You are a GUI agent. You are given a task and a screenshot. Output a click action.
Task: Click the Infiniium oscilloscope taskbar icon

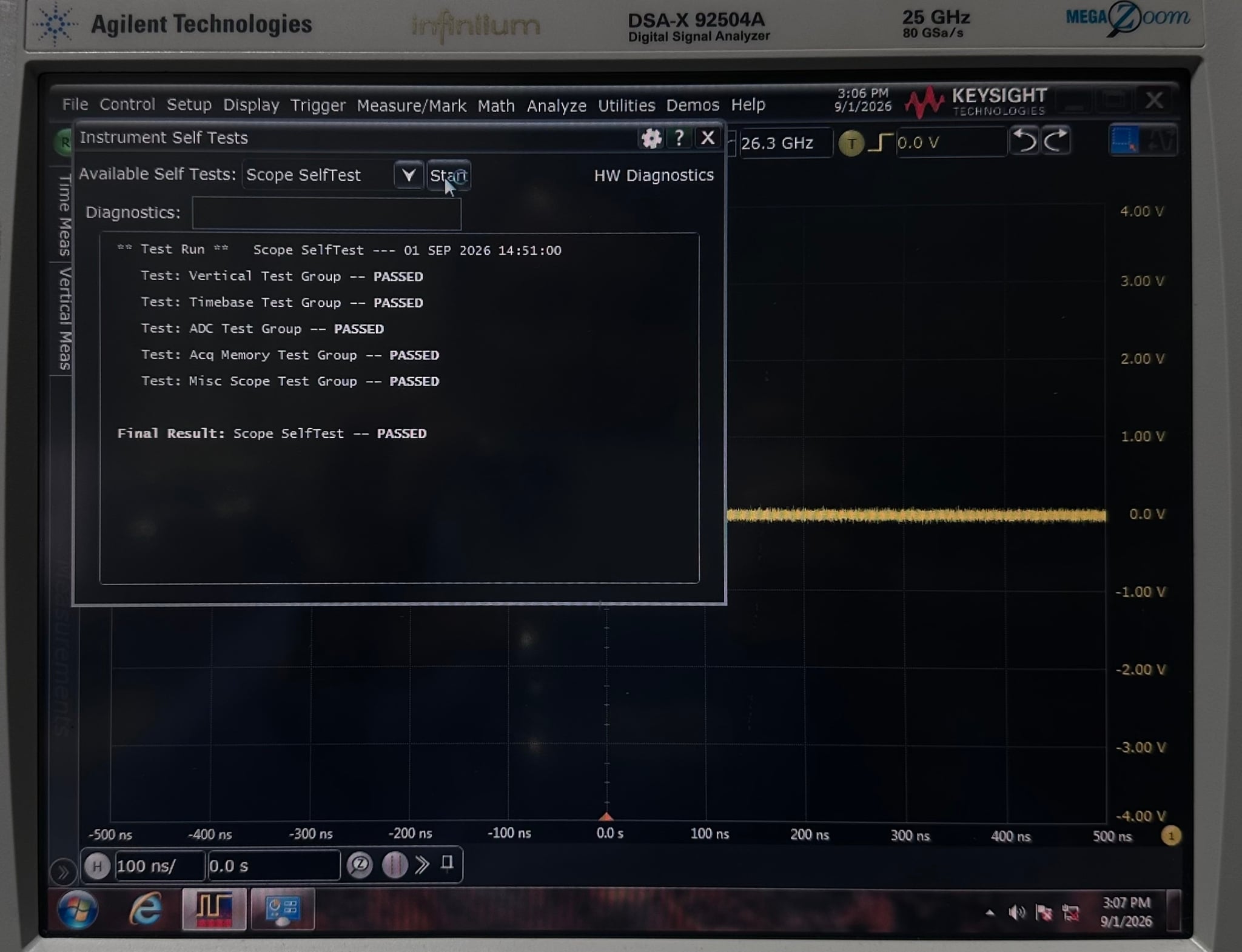point(214,909)
